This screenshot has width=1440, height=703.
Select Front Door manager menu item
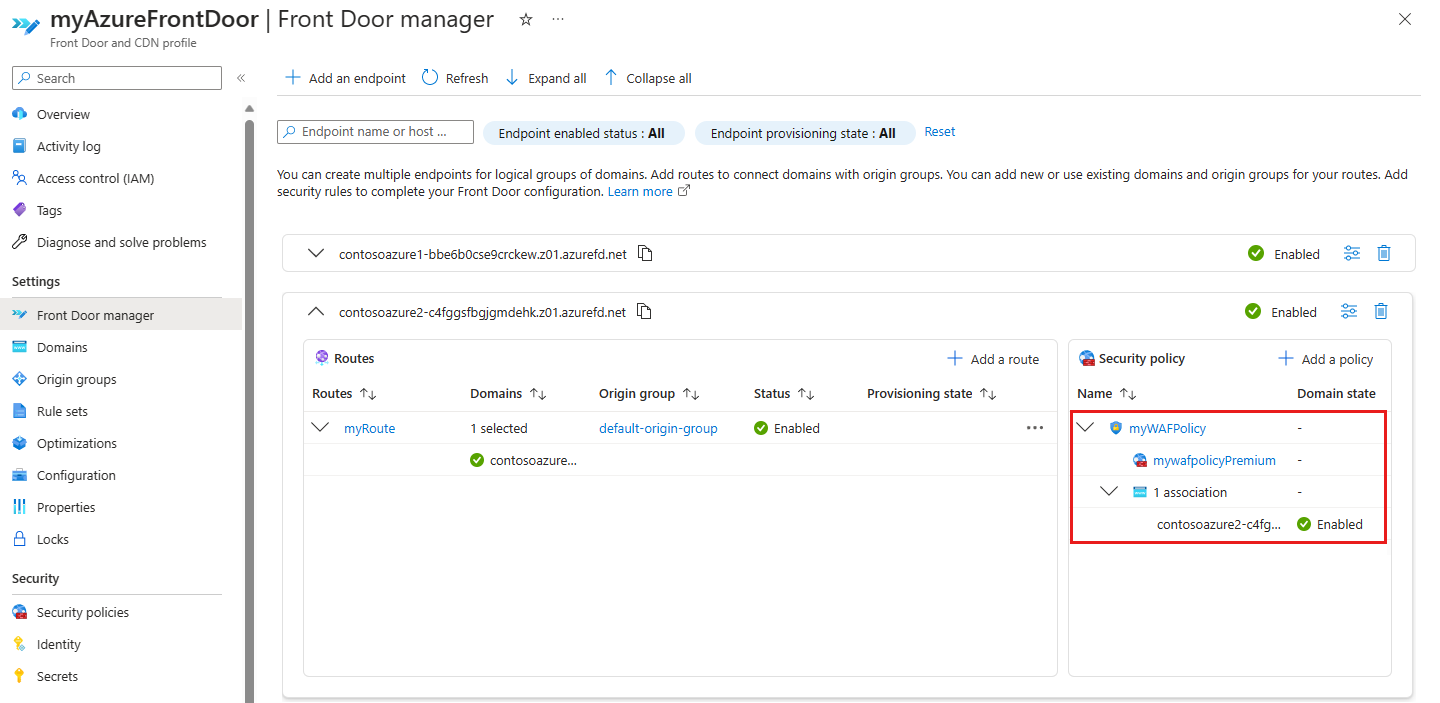point(122,315)
